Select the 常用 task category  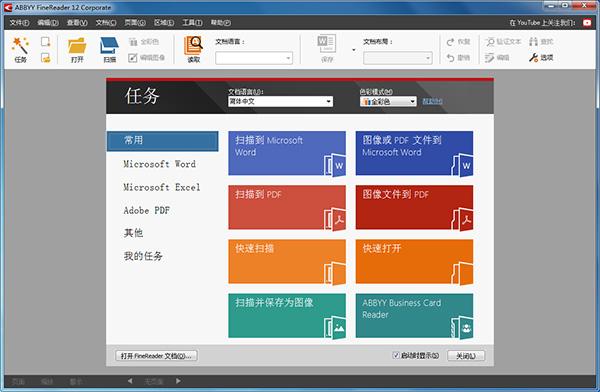(162, 141)
